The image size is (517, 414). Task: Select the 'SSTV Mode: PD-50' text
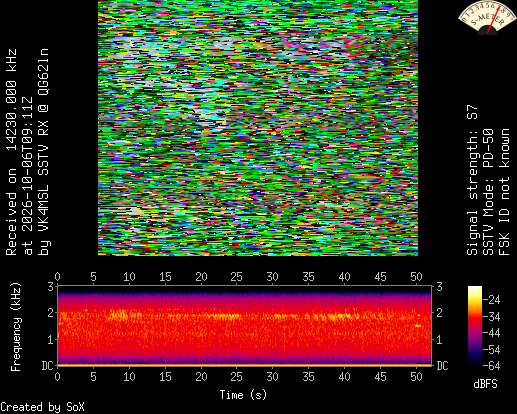pyautogui.click(x=488, y=192)
